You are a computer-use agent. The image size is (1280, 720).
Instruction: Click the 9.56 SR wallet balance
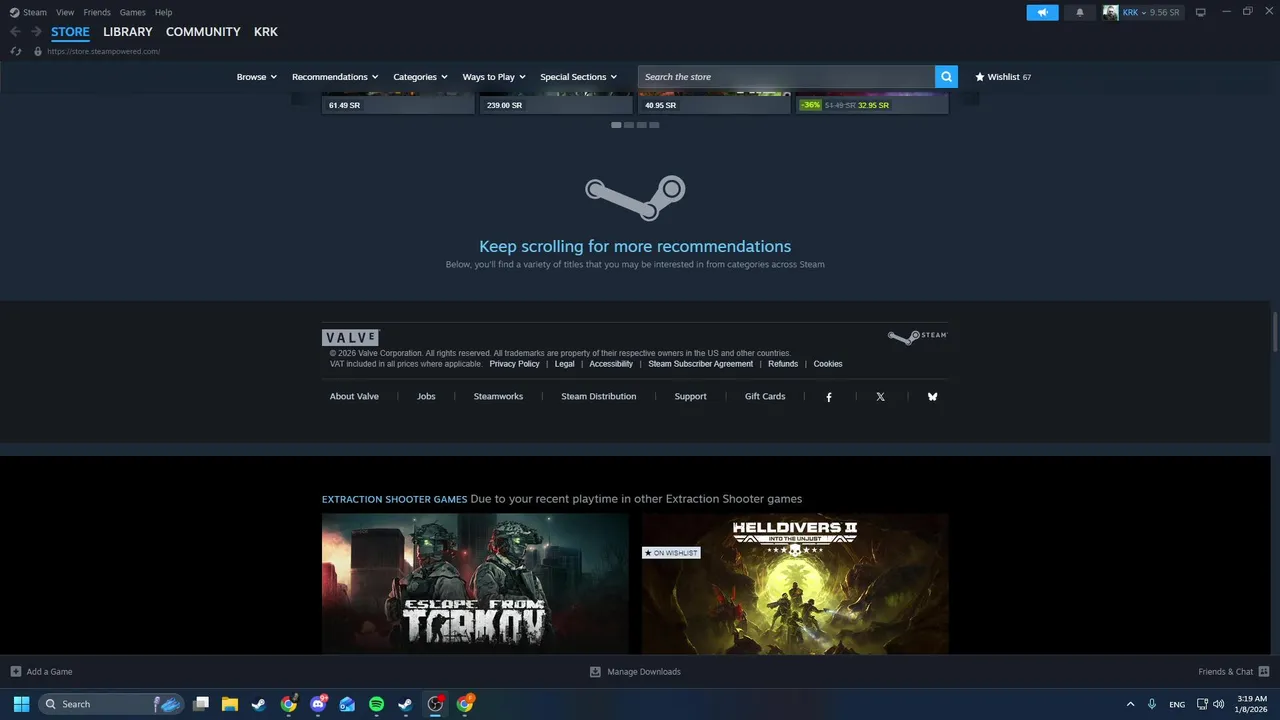[x=1164, y=12]
